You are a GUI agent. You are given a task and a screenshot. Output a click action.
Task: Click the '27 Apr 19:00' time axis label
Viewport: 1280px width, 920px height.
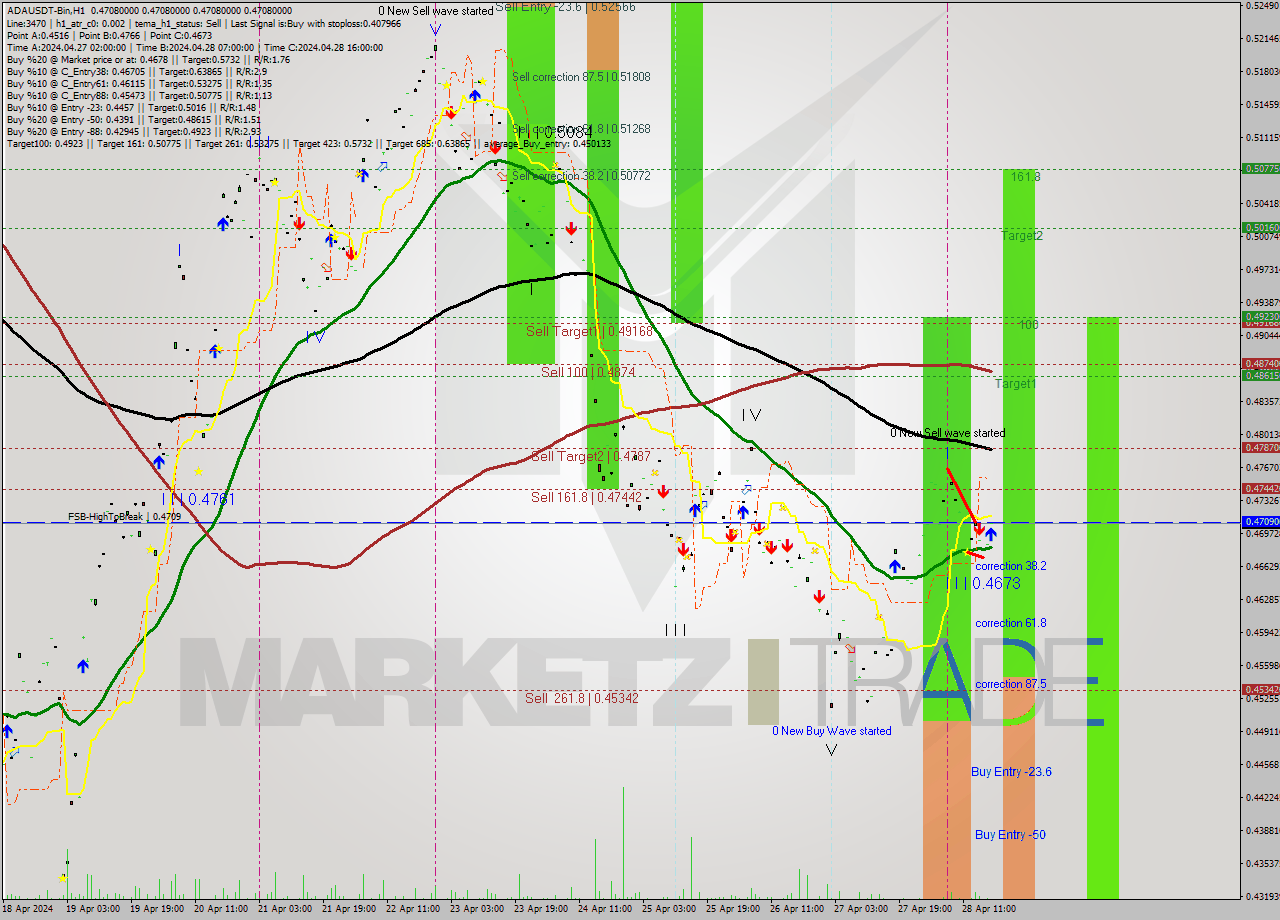[925, 910]
